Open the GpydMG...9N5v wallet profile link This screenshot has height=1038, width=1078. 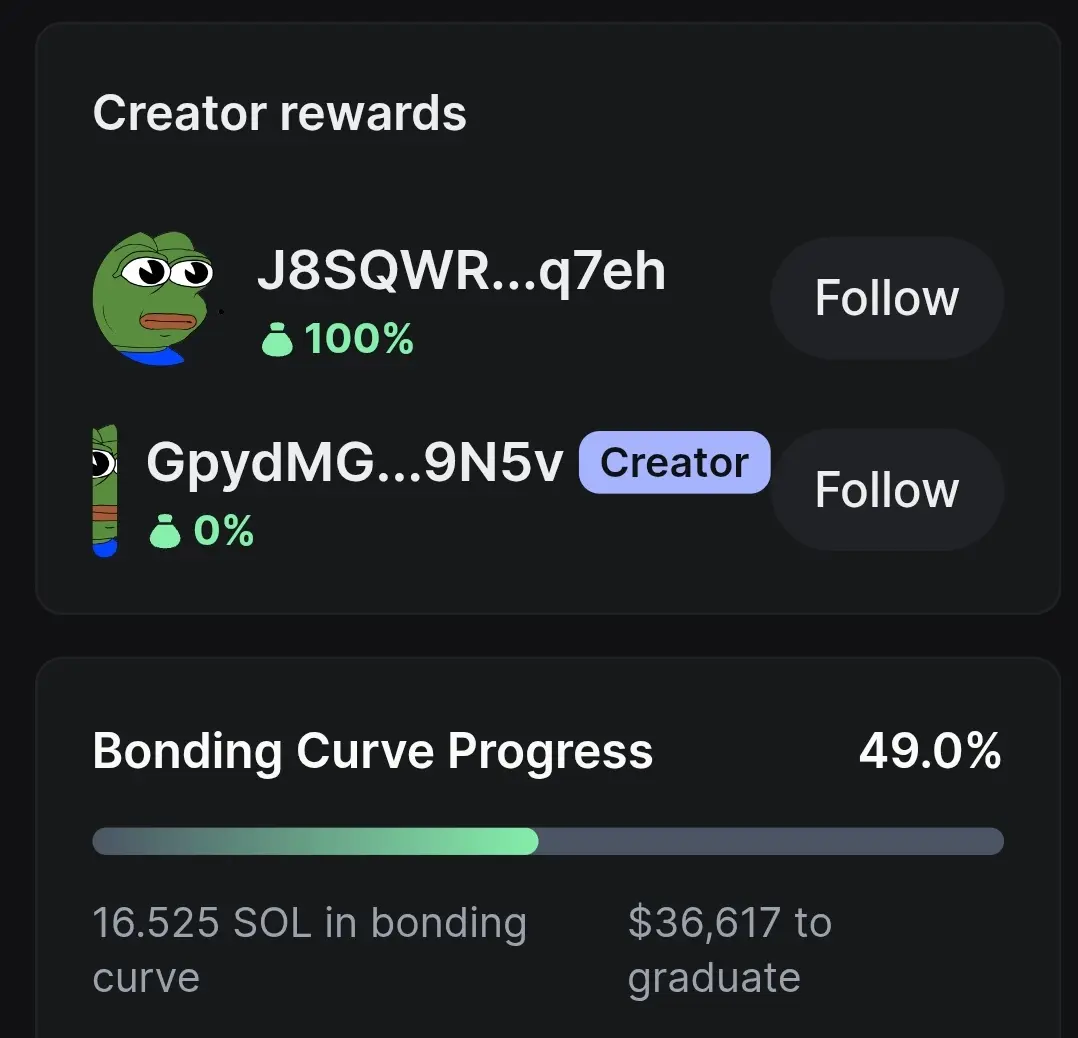[355, 462]
